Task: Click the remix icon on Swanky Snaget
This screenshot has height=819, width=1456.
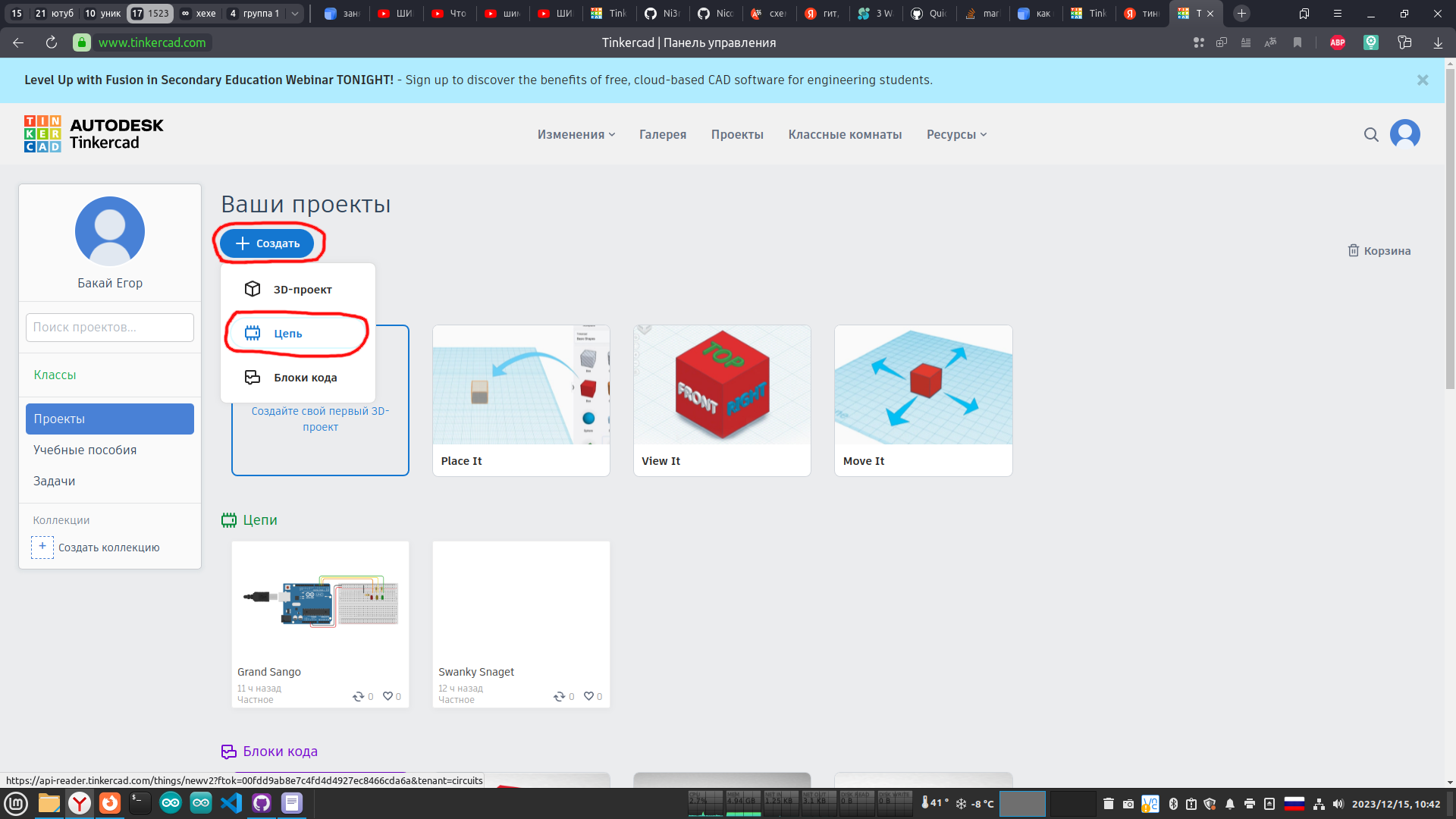Action: 559,696
